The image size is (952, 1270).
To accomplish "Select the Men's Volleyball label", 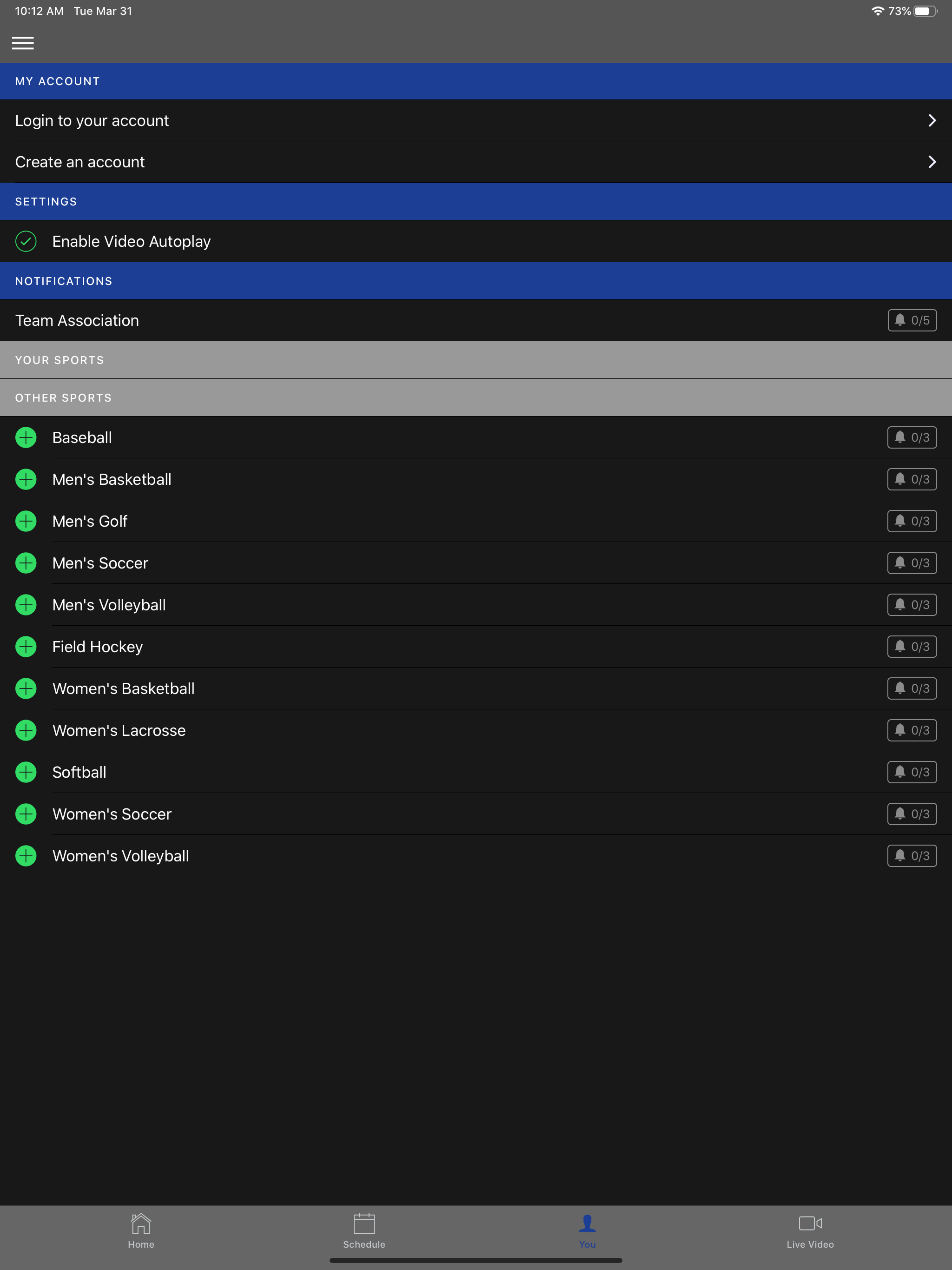I will (x=109, y=605).
